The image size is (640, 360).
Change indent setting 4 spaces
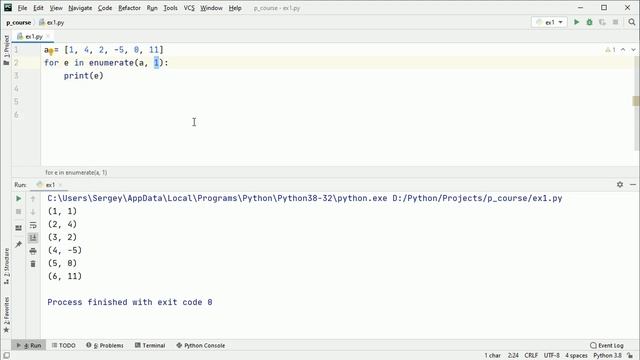(576, 356)
